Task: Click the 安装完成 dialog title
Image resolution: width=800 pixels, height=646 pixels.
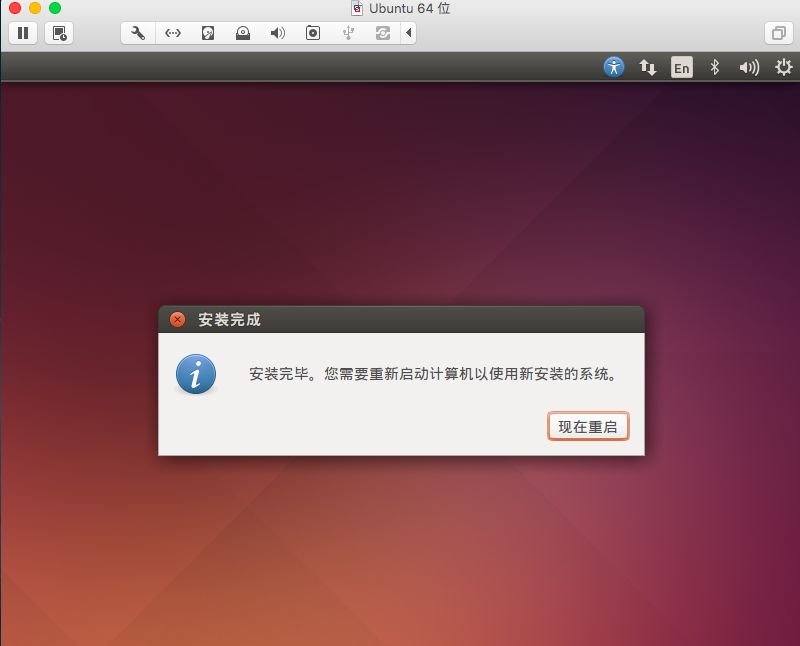Action: click(230, 319)
